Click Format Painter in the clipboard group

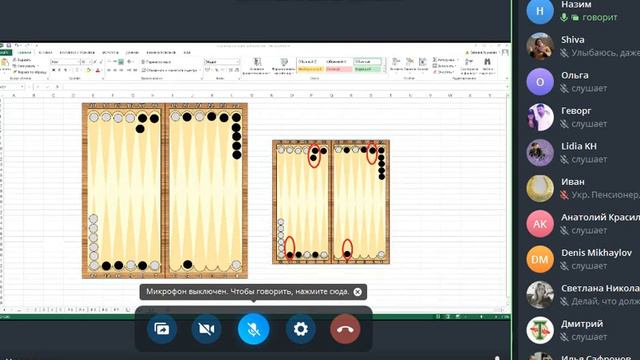[29, 72]
